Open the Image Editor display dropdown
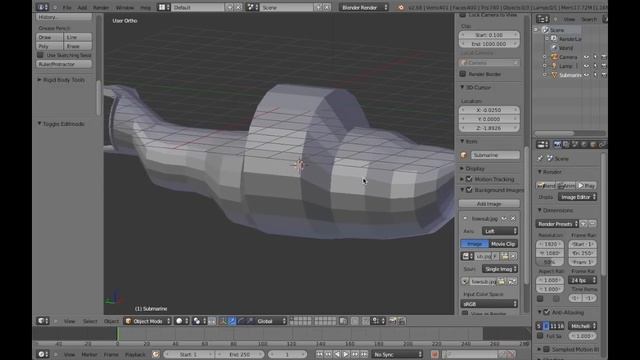The image size is (640, 360). pyautogui.click(x=577, y=197)
